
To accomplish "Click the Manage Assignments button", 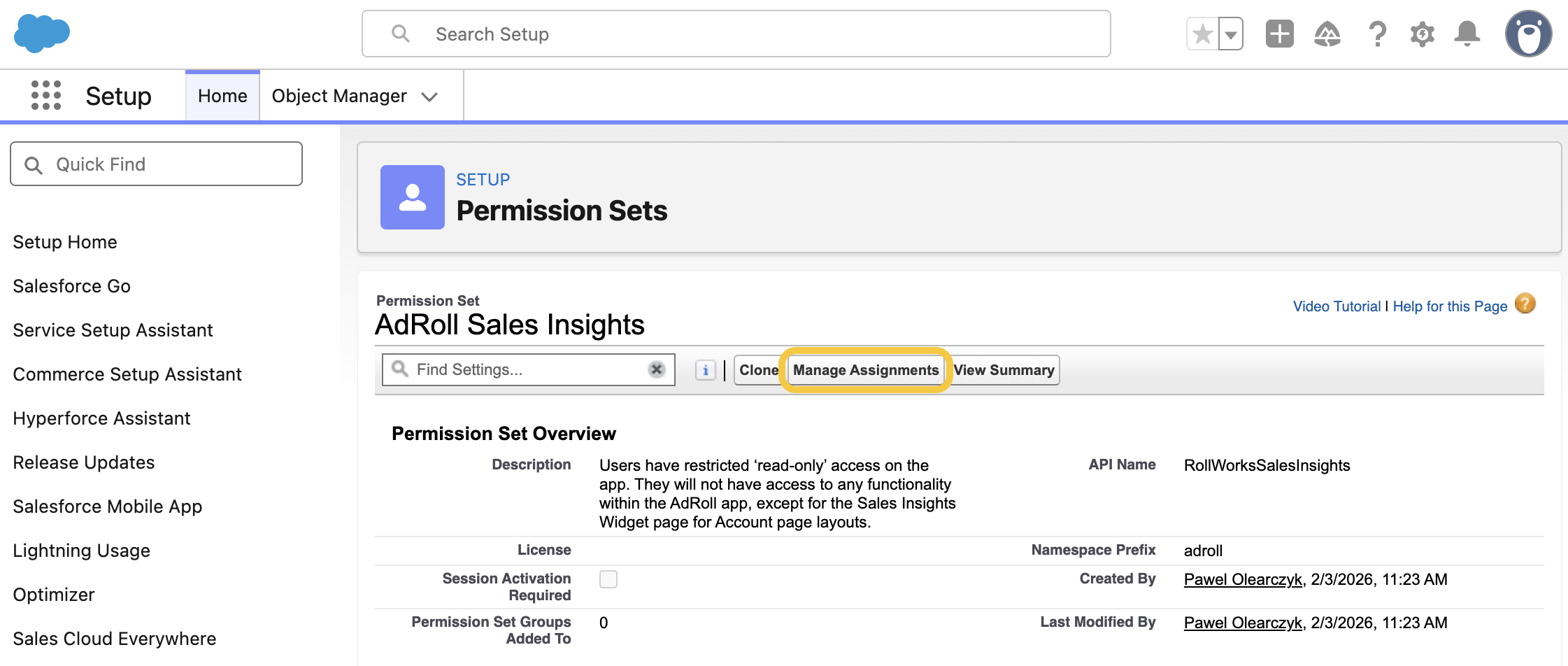I will pos(865,370).
